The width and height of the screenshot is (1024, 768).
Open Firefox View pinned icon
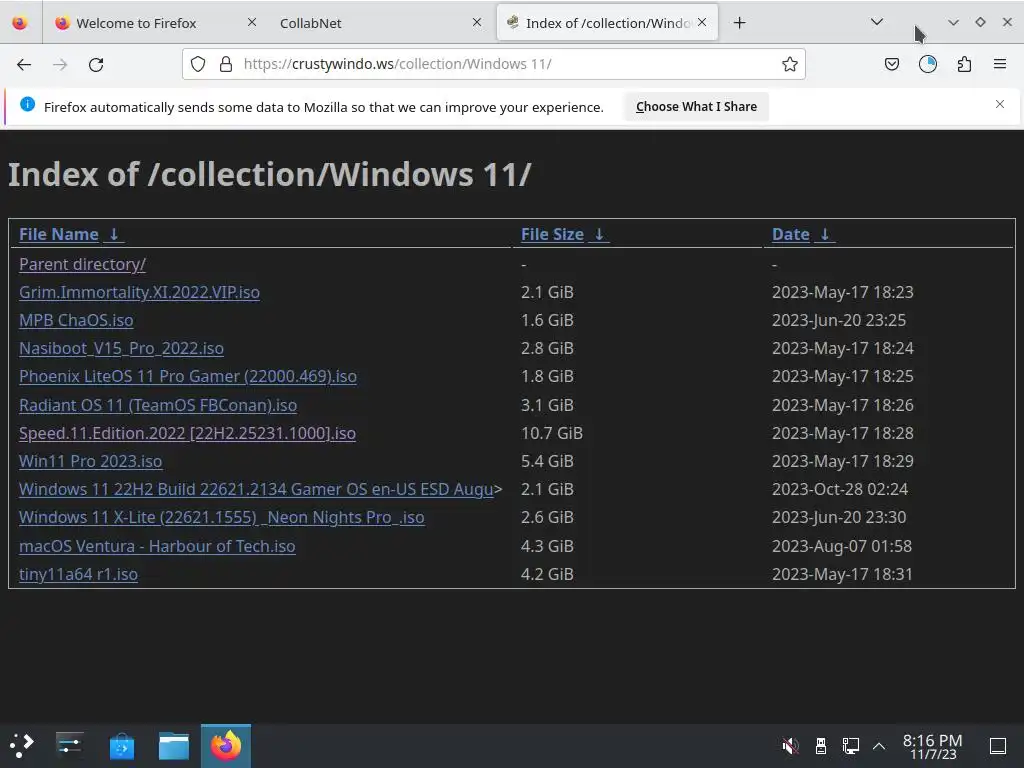click(20, 23)
